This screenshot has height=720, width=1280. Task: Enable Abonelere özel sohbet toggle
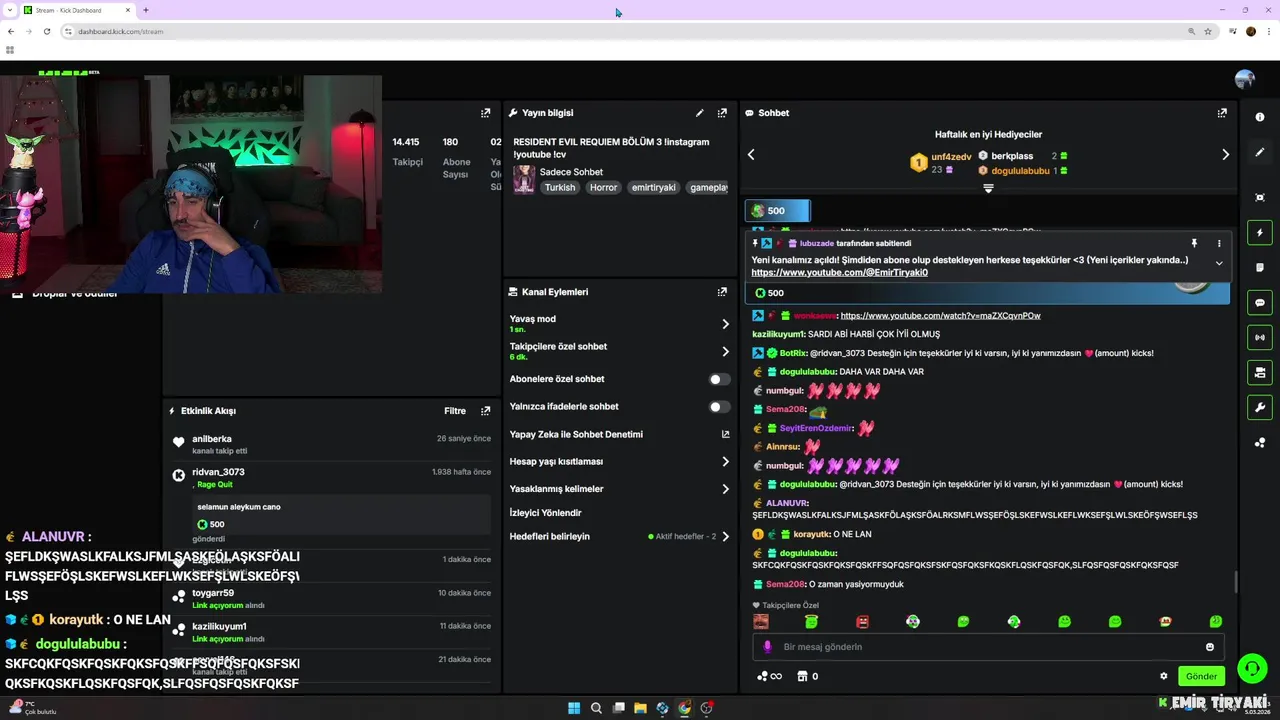click(717, 379)
